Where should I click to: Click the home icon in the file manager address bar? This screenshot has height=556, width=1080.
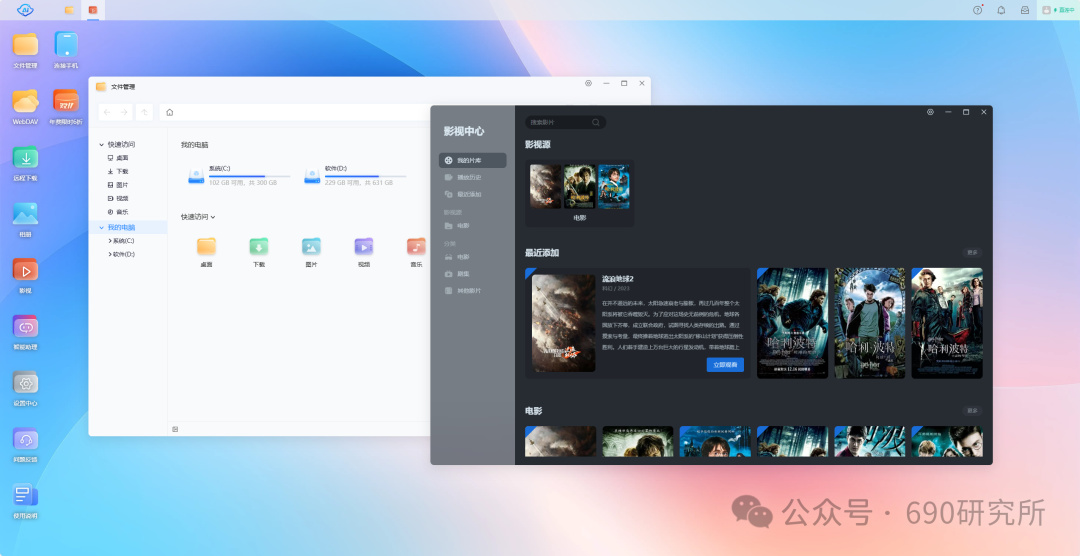pyautogui.click(x=170, y=112)
